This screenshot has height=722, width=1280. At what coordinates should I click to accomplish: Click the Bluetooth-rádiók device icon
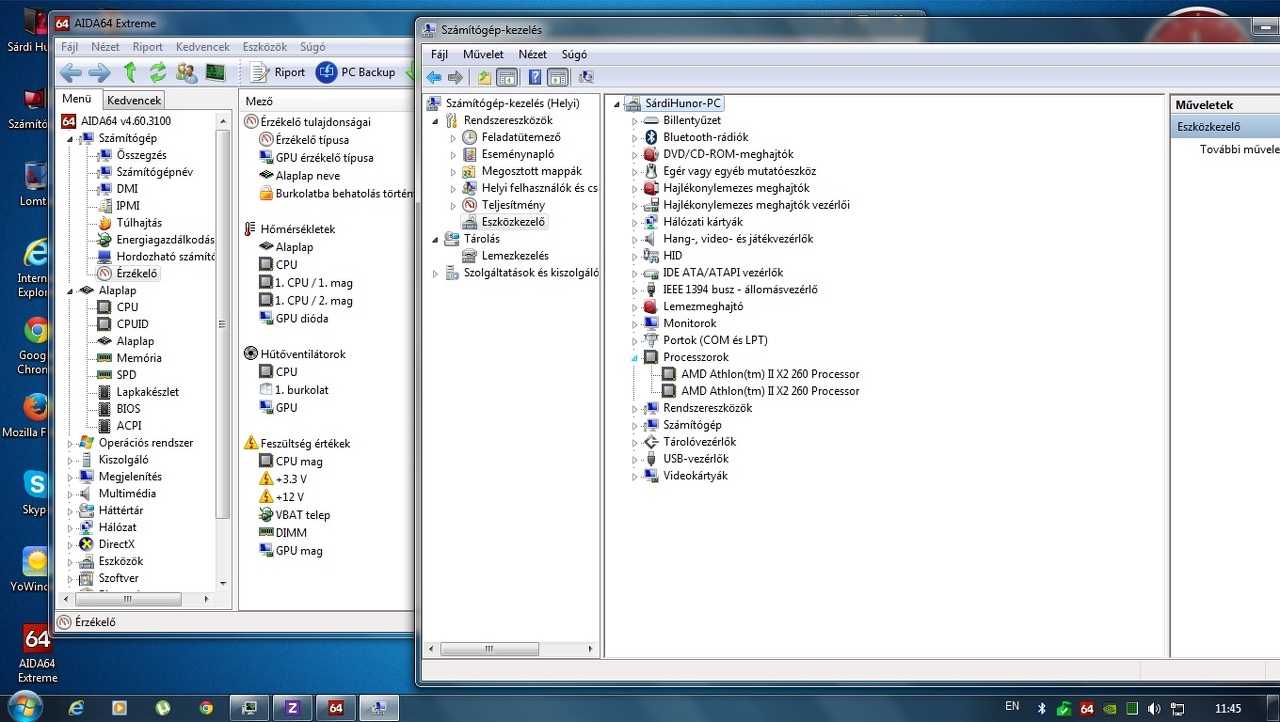(x=650, y=137)
